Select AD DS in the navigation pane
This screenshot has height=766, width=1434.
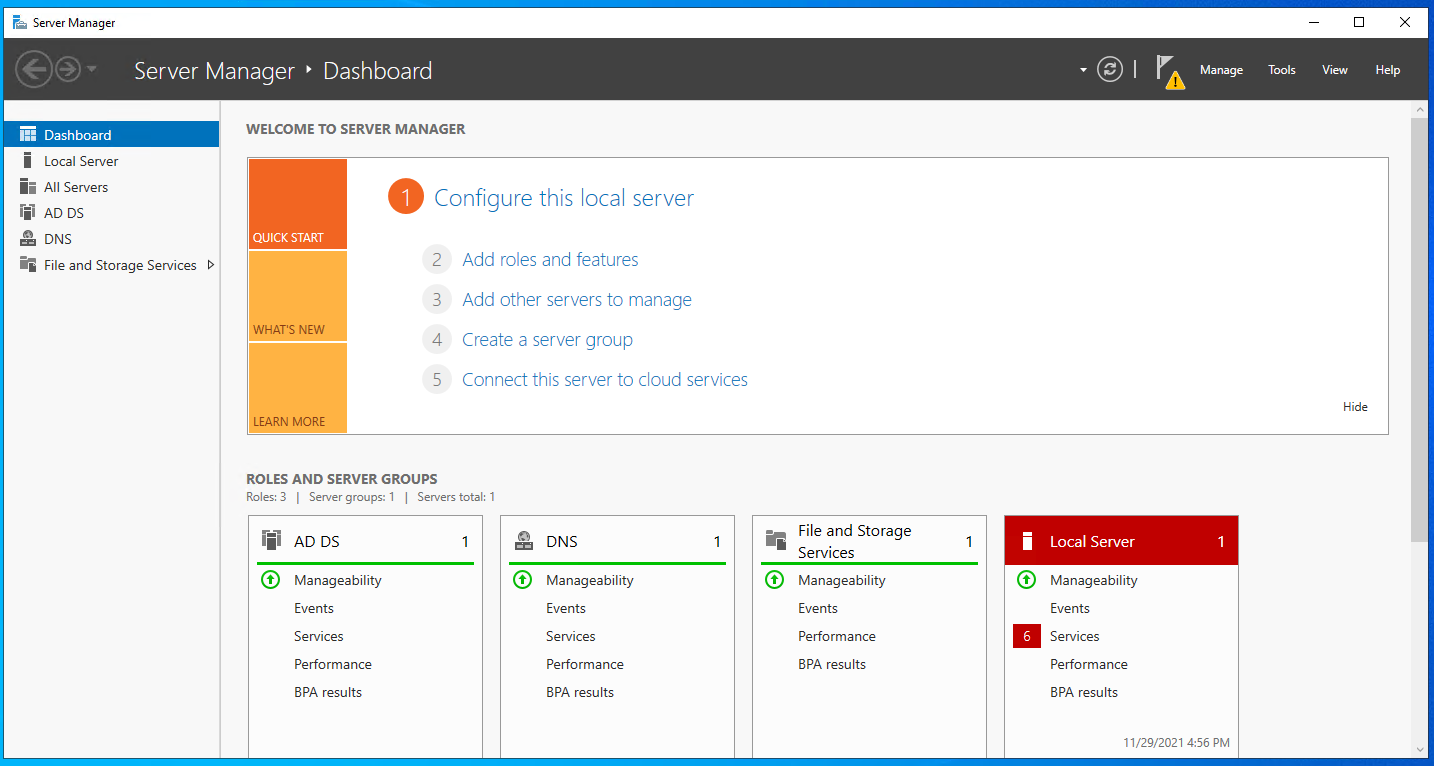pos(111,213)
